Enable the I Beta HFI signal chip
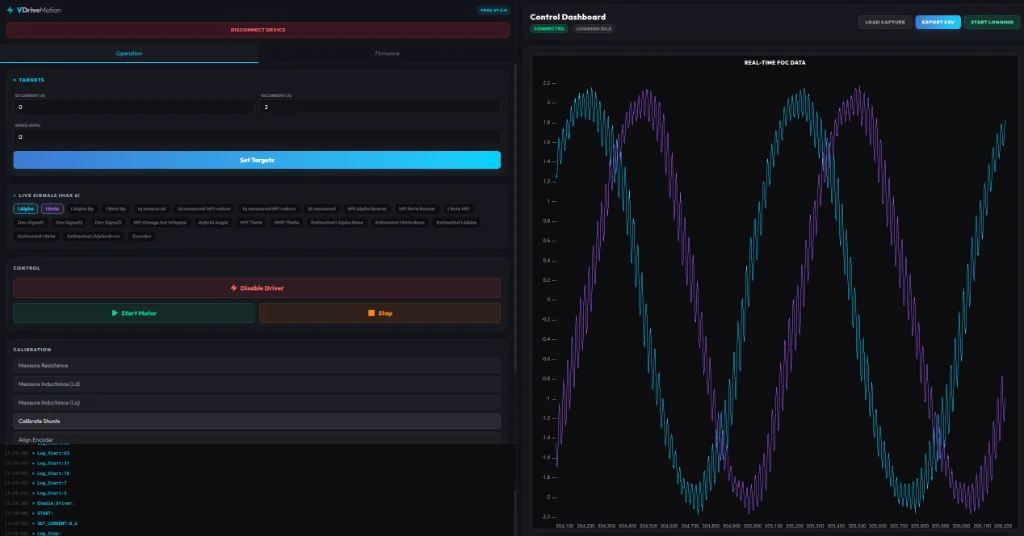Viewport: 1024px width, 536px height. pyautogui.click(x=458, y=209)
